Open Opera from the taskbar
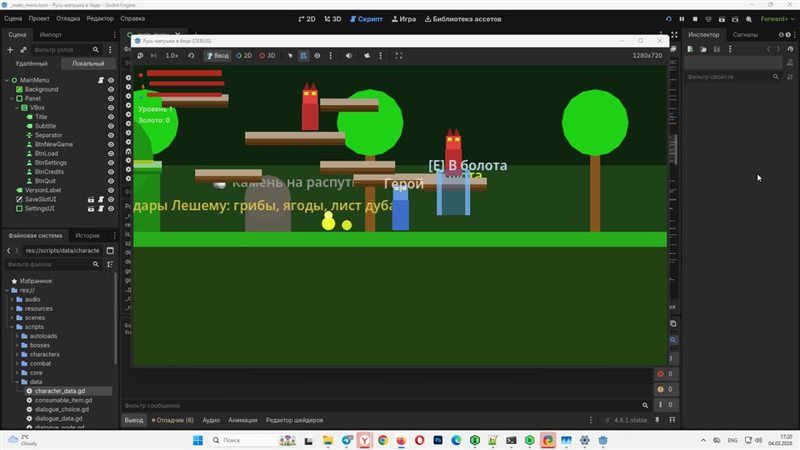Image resolution: width=800 pixels, height=450 pixels. click(419, 440)
